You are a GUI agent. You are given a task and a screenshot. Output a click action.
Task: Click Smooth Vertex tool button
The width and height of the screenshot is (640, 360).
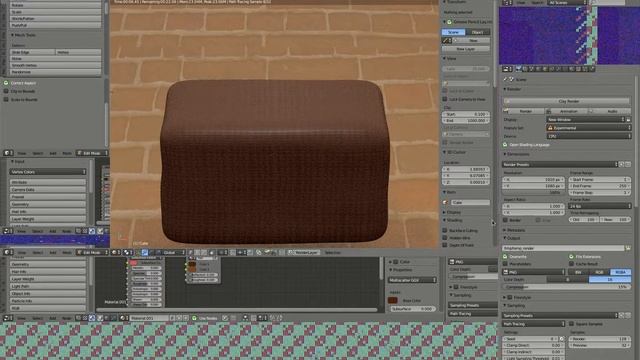pos(55,65)
